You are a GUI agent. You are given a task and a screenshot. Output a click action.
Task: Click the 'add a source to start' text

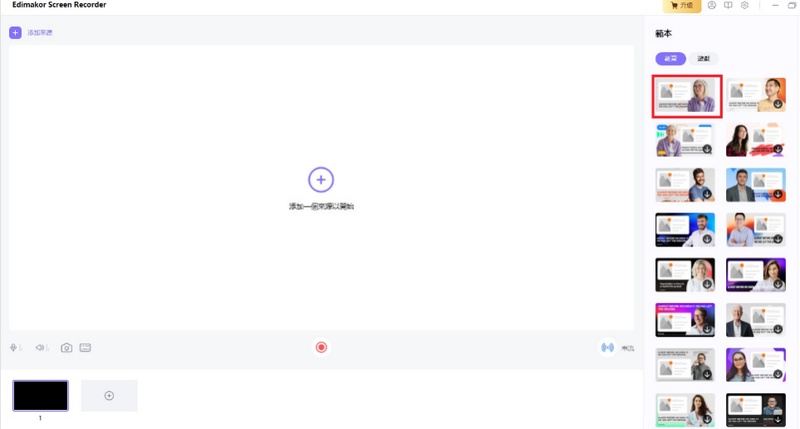point(321,206)
